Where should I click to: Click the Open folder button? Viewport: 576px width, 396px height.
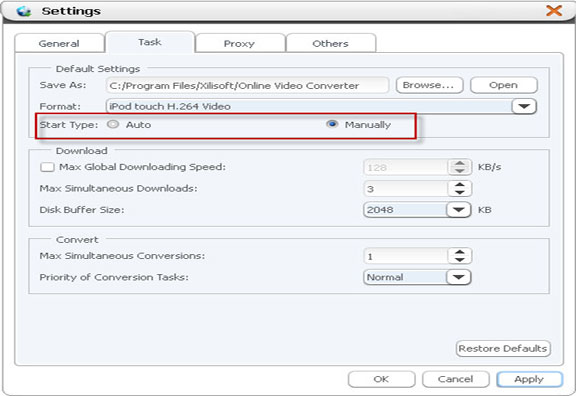click(504, 85)
